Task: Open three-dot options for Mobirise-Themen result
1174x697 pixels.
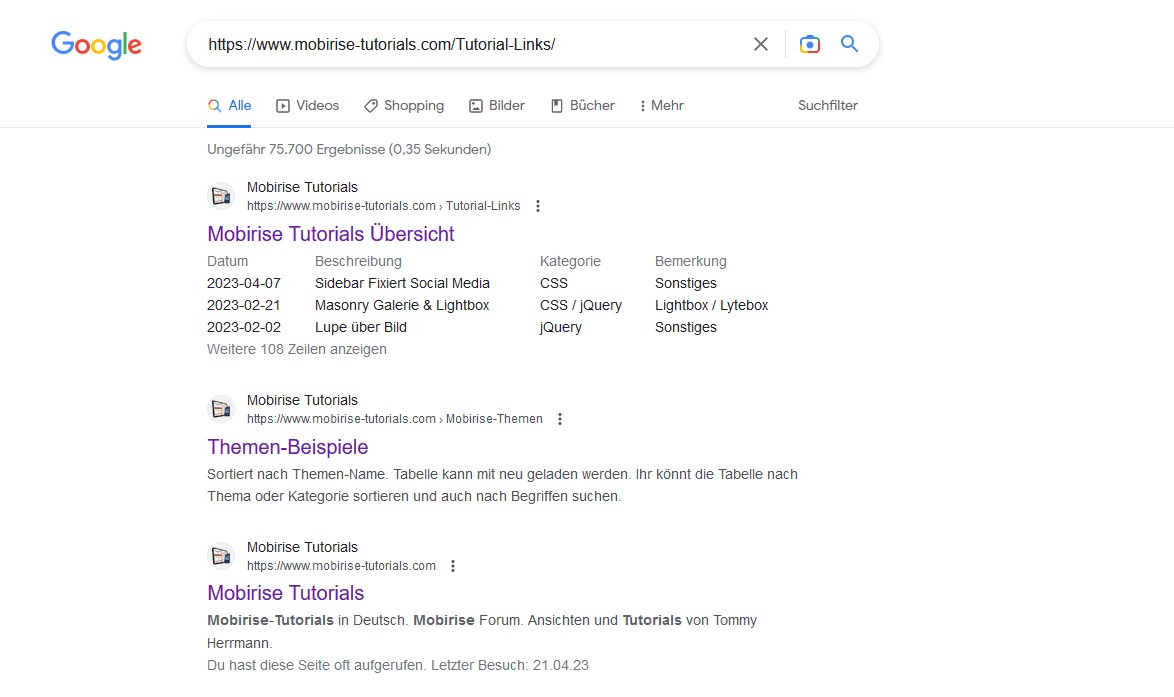Action: (560, 419)
